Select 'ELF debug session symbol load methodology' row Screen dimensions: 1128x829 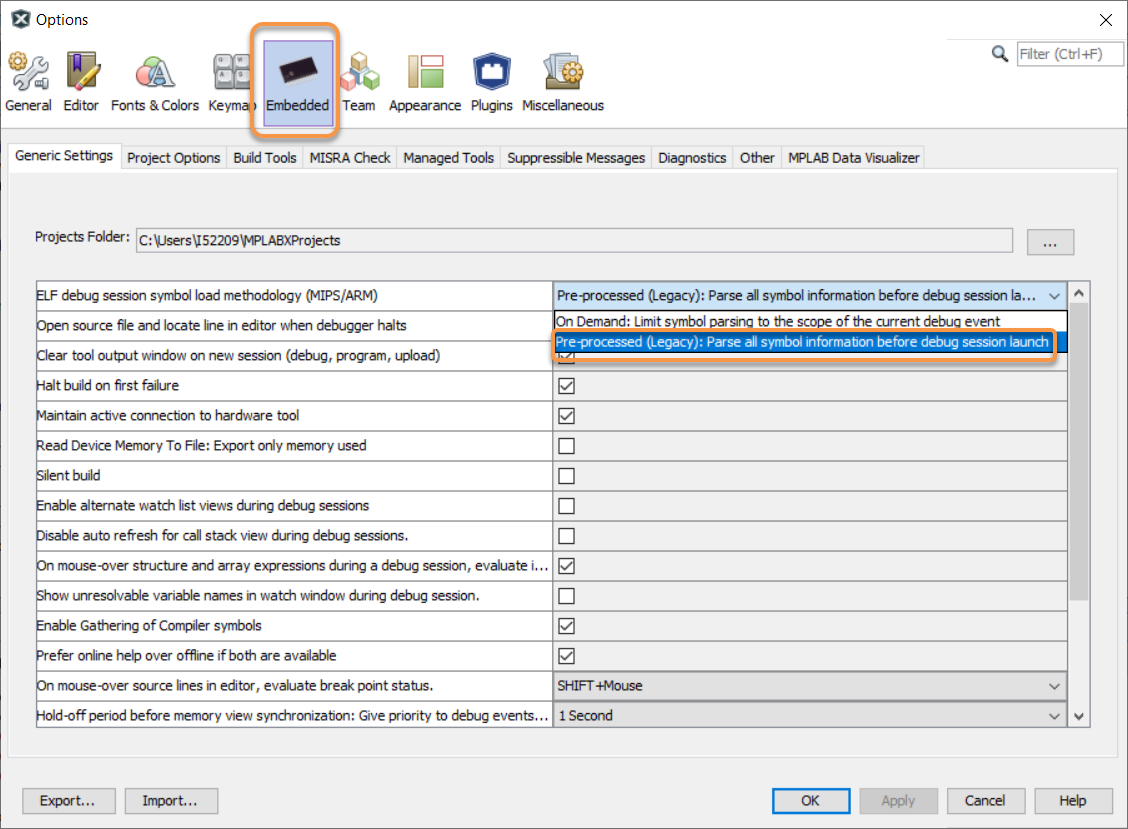(x=294, y=296)
